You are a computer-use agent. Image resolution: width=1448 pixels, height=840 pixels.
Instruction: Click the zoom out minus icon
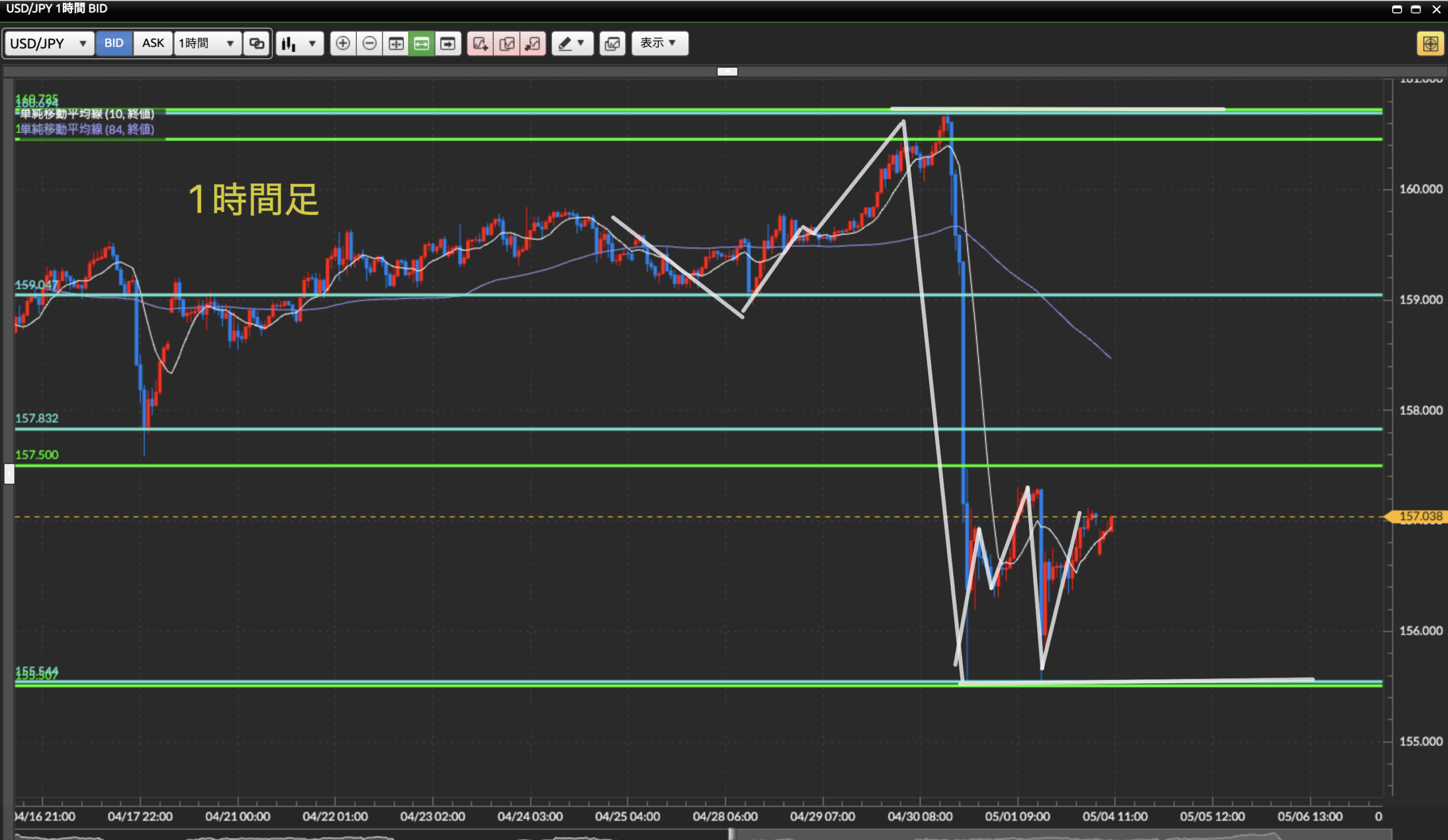coord(369,44)
